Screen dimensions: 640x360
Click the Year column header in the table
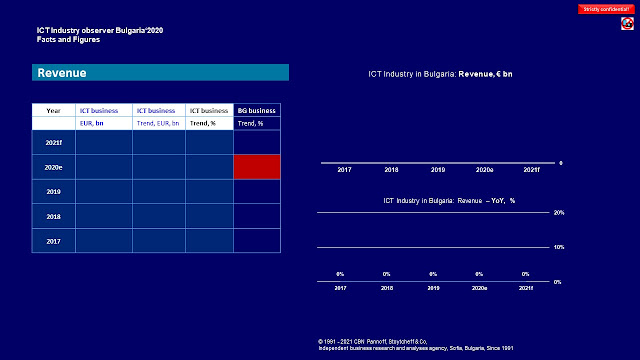click(x=53, y=110)
